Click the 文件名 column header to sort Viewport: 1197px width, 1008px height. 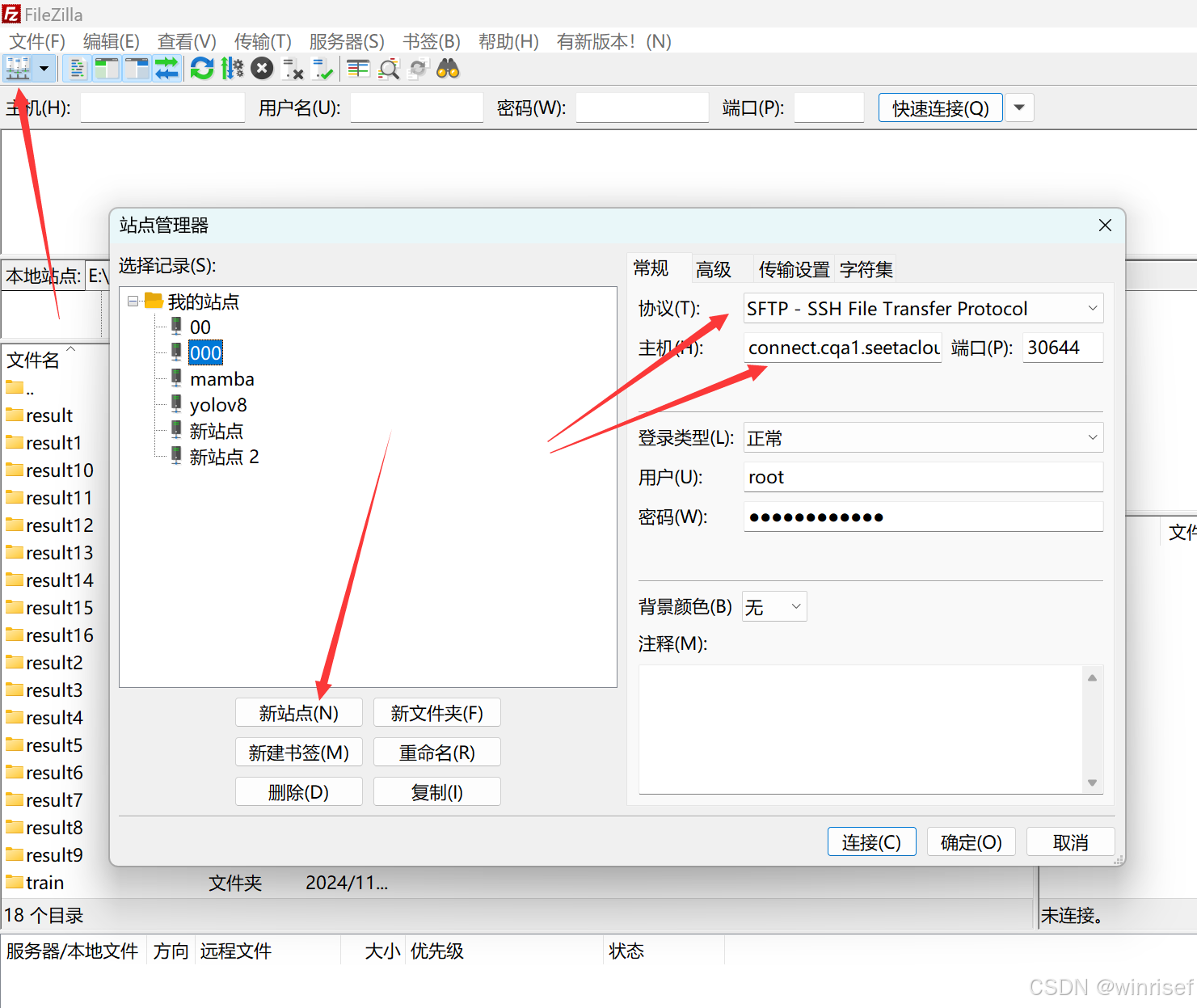[x=32, y=360]
